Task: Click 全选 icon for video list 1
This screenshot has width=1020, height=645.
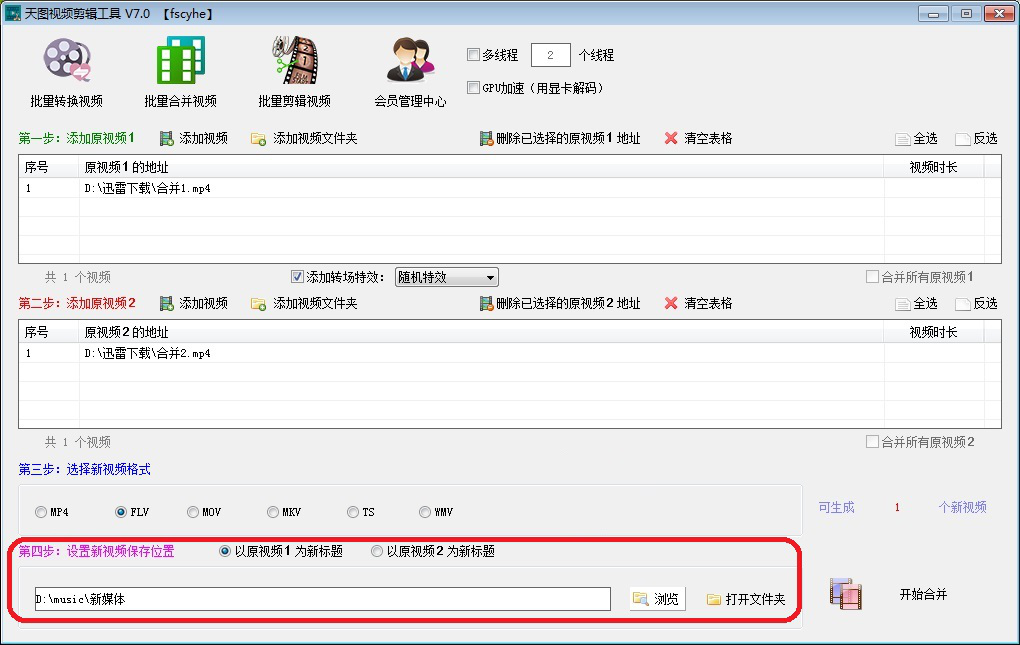Action: 902,139
